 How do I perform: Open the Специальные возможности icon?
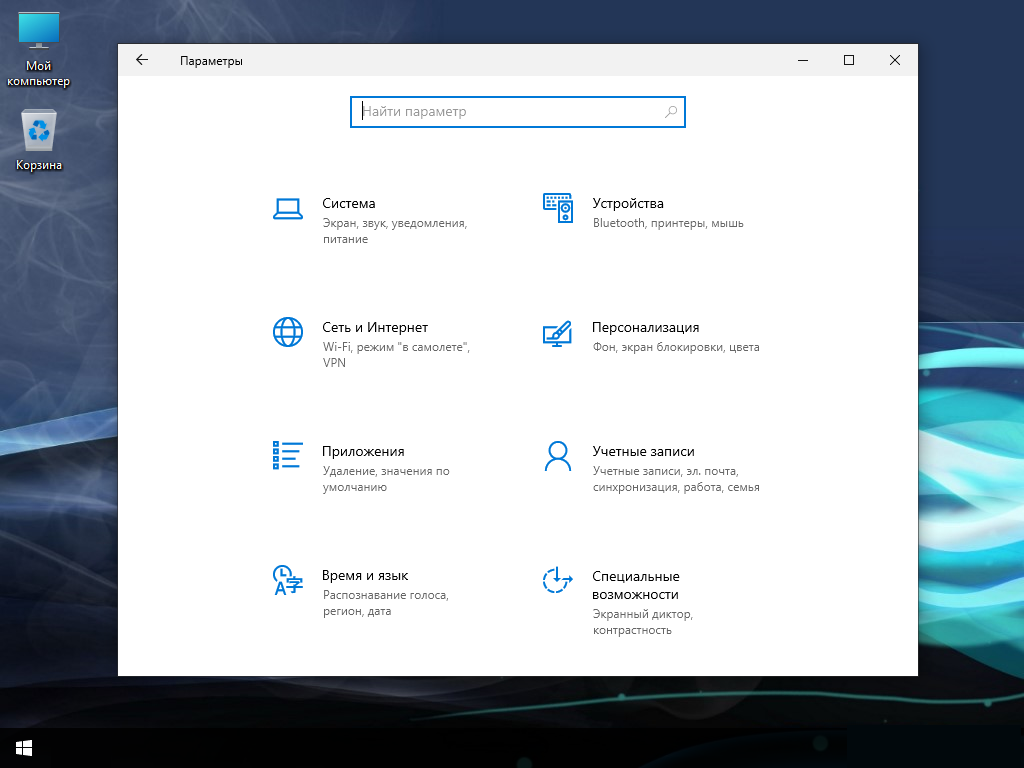click(x=558, y=579)
